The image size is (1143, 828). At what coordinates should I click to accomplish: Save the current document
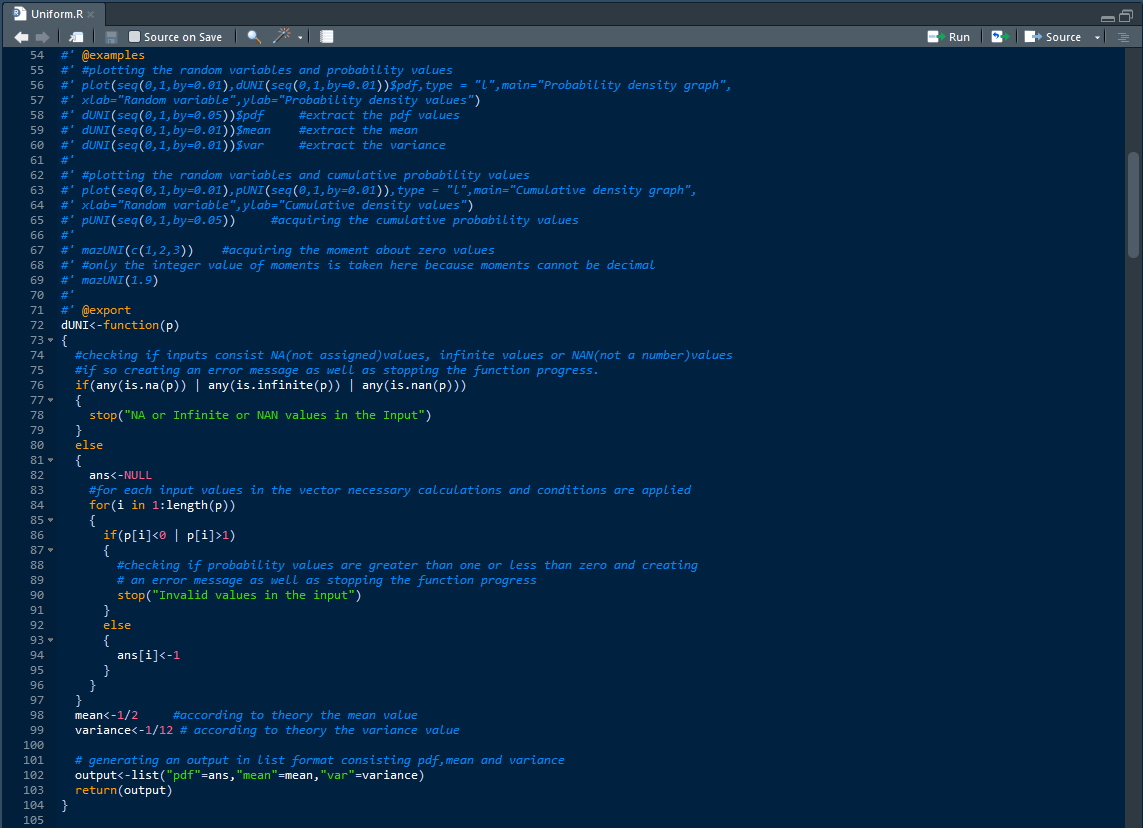click(112, 37)
